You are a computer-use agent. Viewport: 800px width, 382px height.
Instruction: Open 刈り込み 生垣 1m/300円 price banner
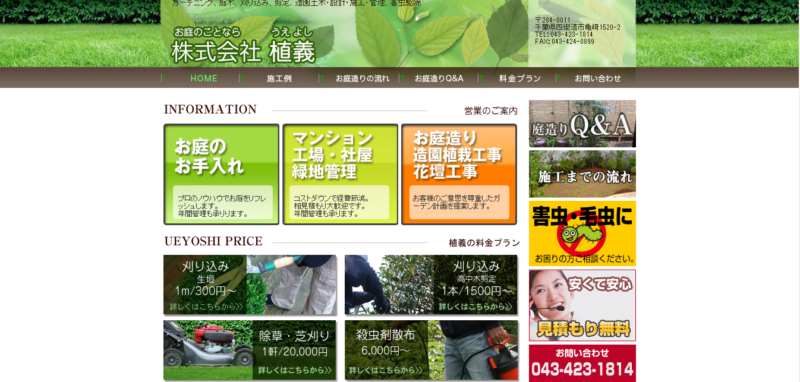pyautogui.click(x=250, y=285)
